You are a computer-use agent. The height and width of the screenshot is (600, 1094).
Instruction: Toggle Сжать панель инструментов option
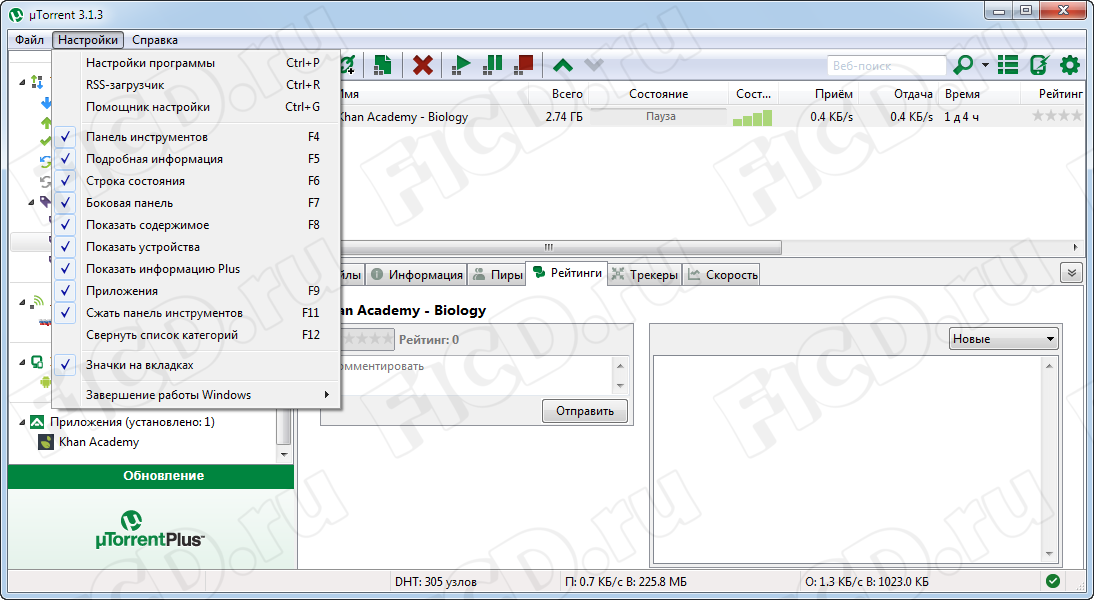pyautogui.click(x=196, y=313)
